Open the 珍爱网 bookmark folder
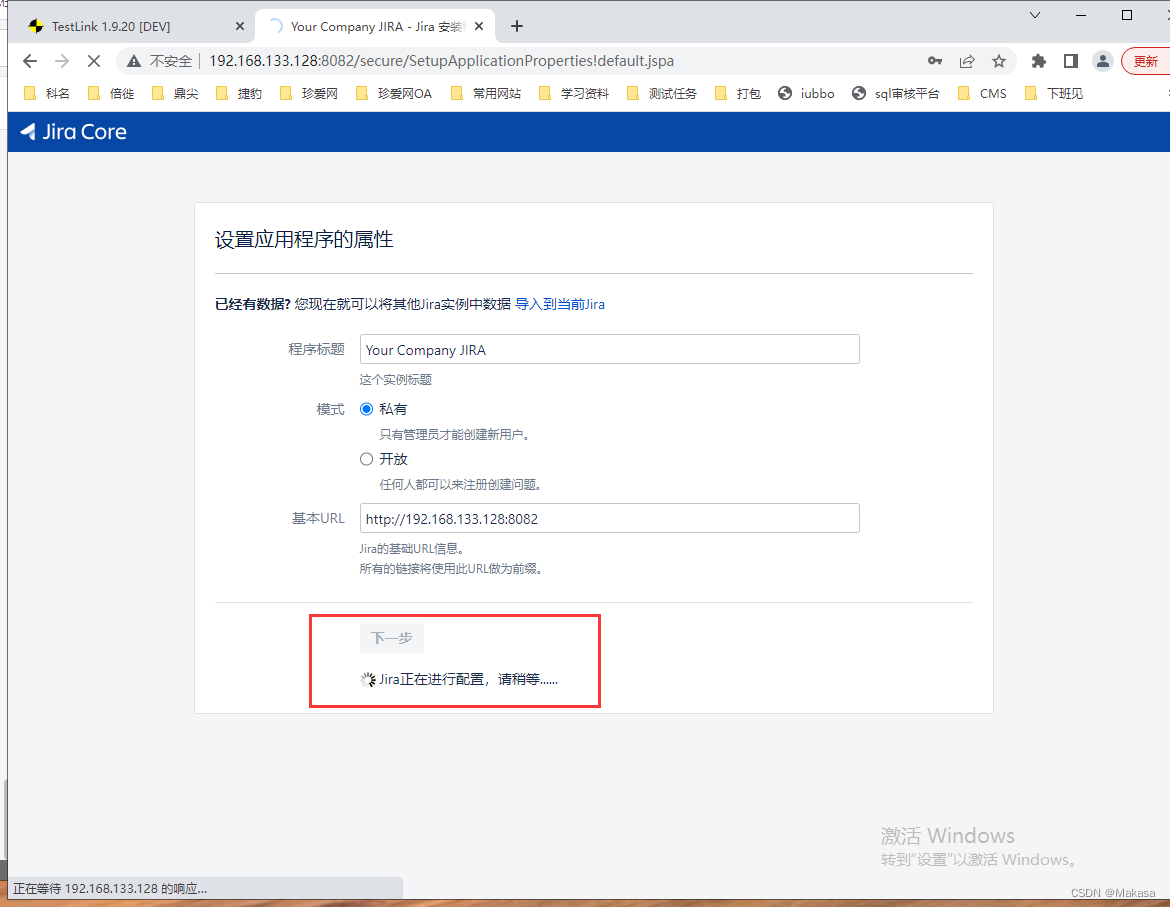The image size is (1170, 907). tap(309, 93)
